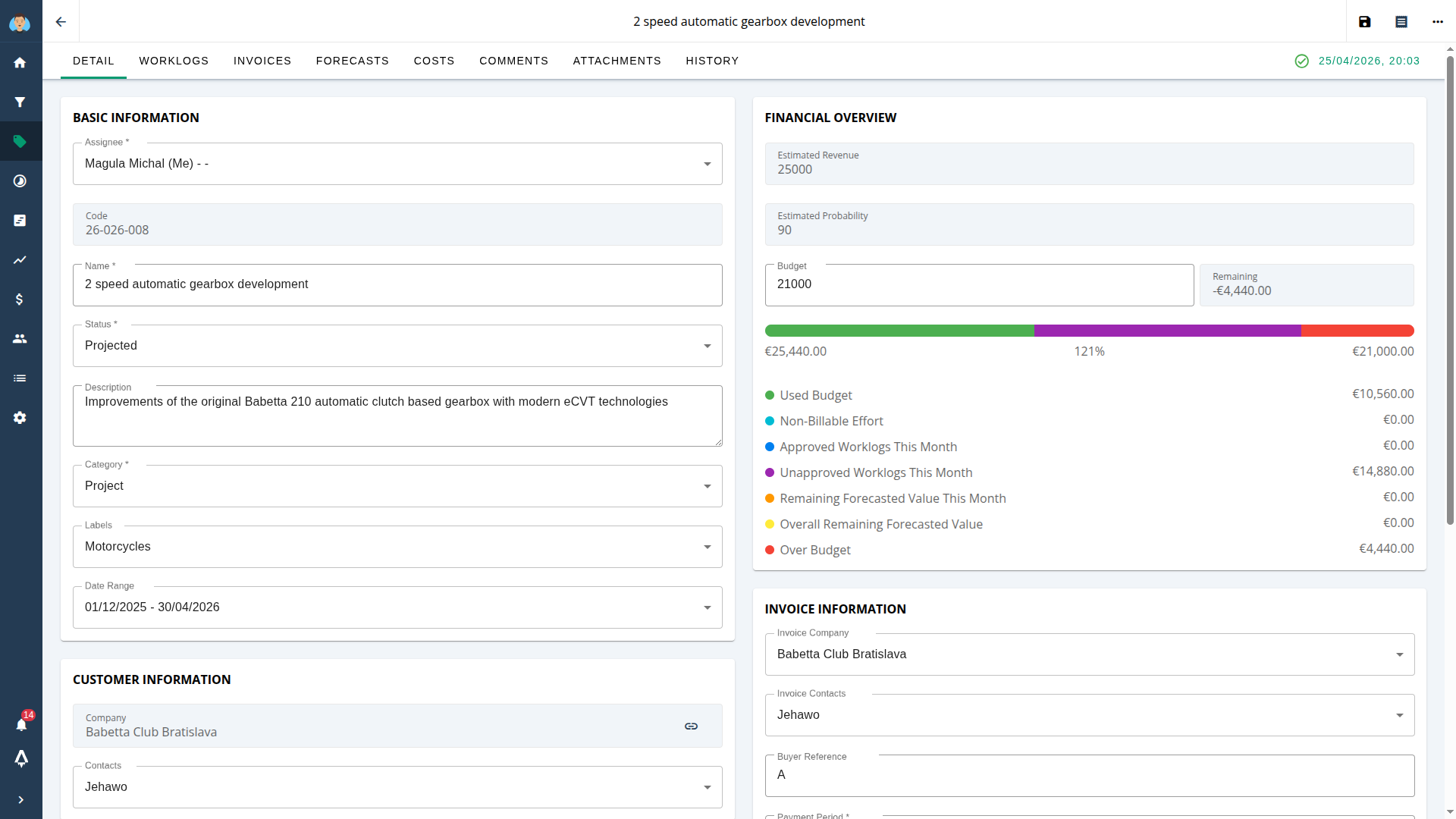
Task: Expand sidebar with chevron arrow
Action: (20, 799)
